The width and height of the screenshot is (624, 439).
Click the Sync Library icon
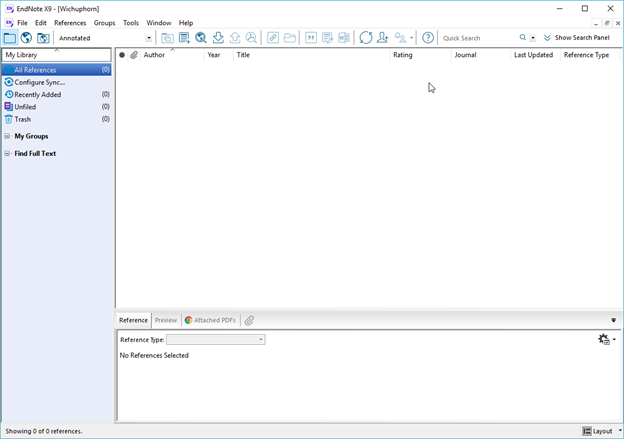tap(366, 38)
